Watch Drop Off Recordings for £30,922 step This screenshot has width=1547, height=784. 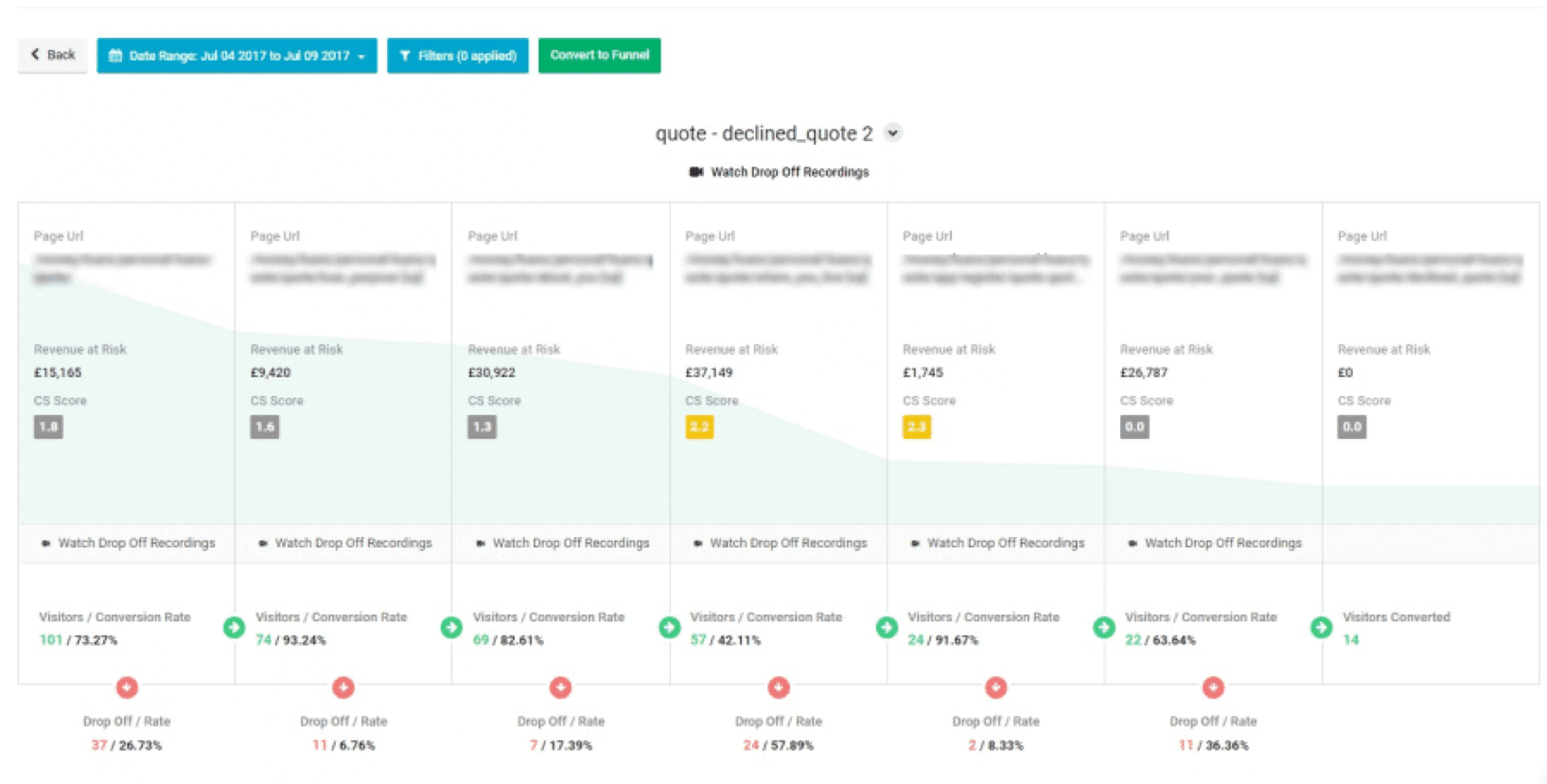[562, 543]
